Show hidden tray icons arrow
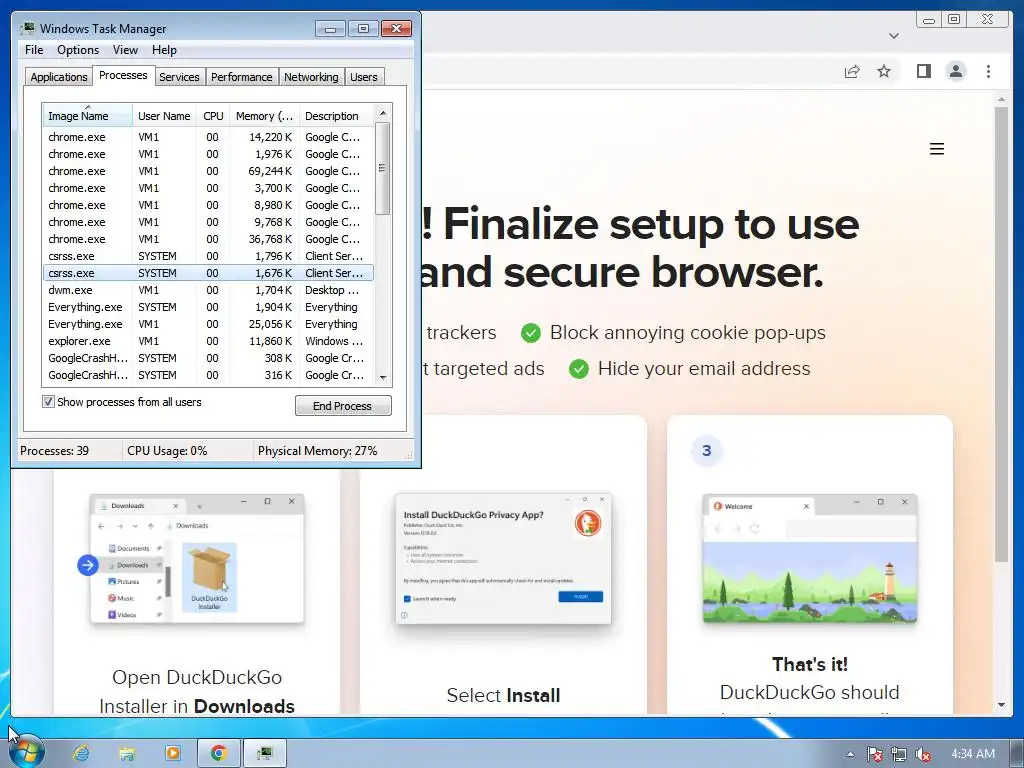This screenshot has width=1024, height=768. [850, 754]
